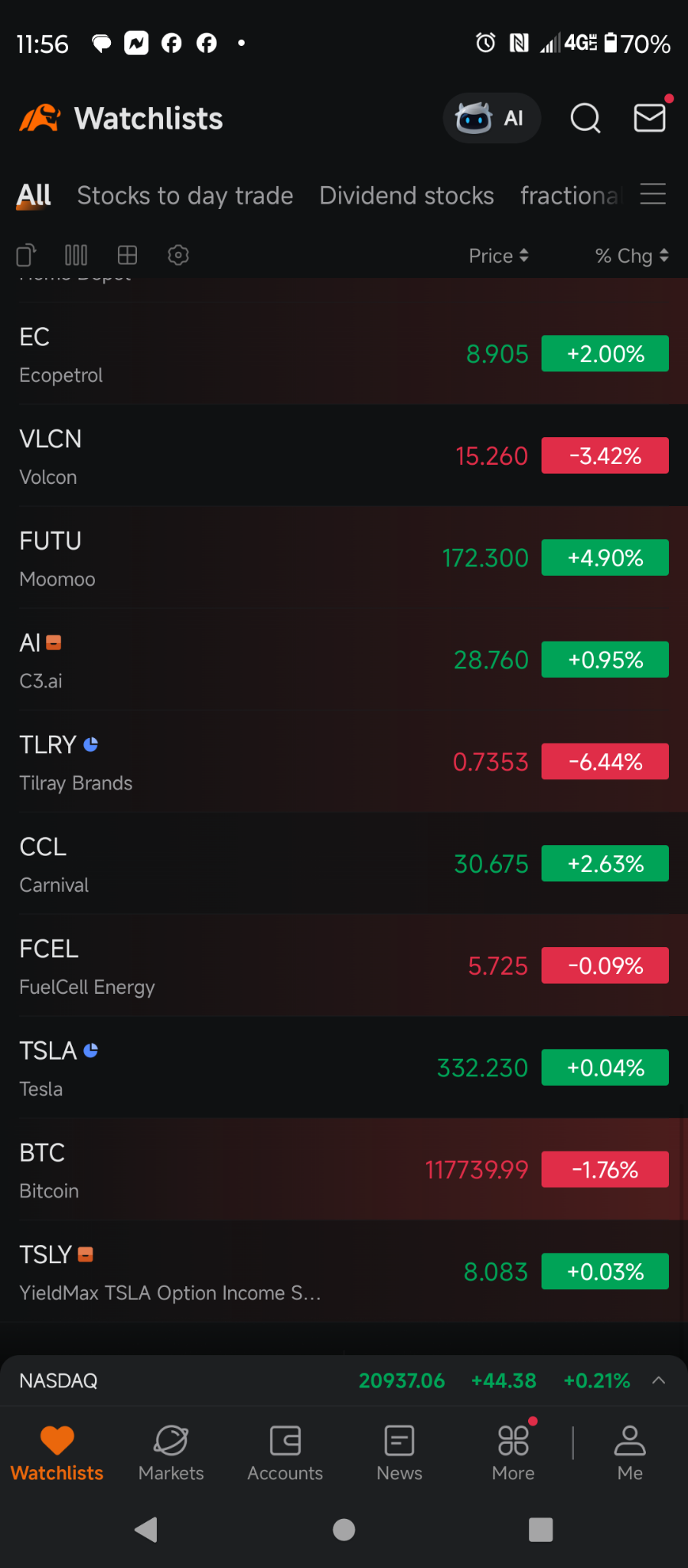The width and height of the screenshot is (688, 1568).
Task: Switch to the grid heatmap view icon
Action: 127,255
